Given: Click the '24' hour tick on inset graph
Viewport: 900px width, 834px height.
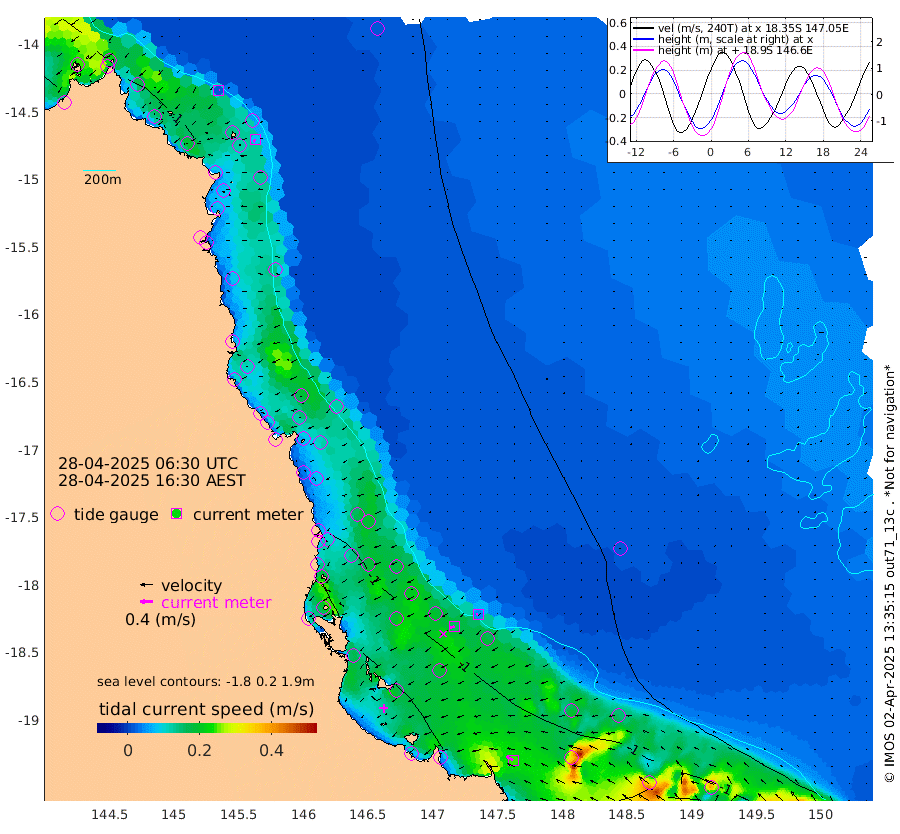Looking at the screenshot, I should [x=860, y=152].
